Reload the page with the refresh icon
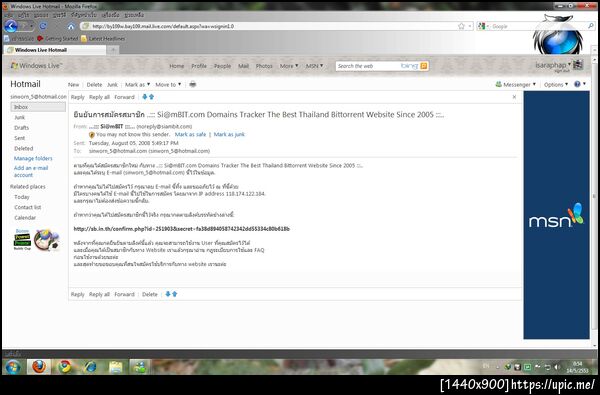 pos(43,26)
